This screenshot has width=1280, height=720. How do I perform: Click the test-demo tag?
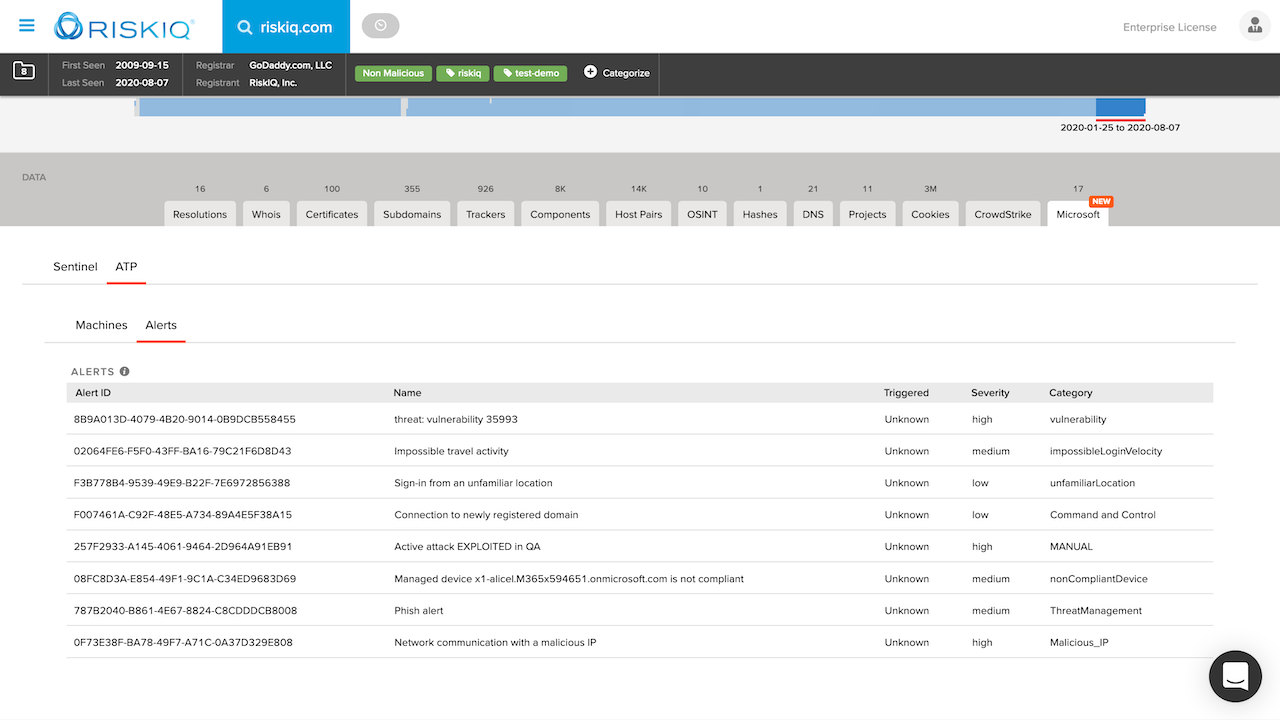[531, 73]
